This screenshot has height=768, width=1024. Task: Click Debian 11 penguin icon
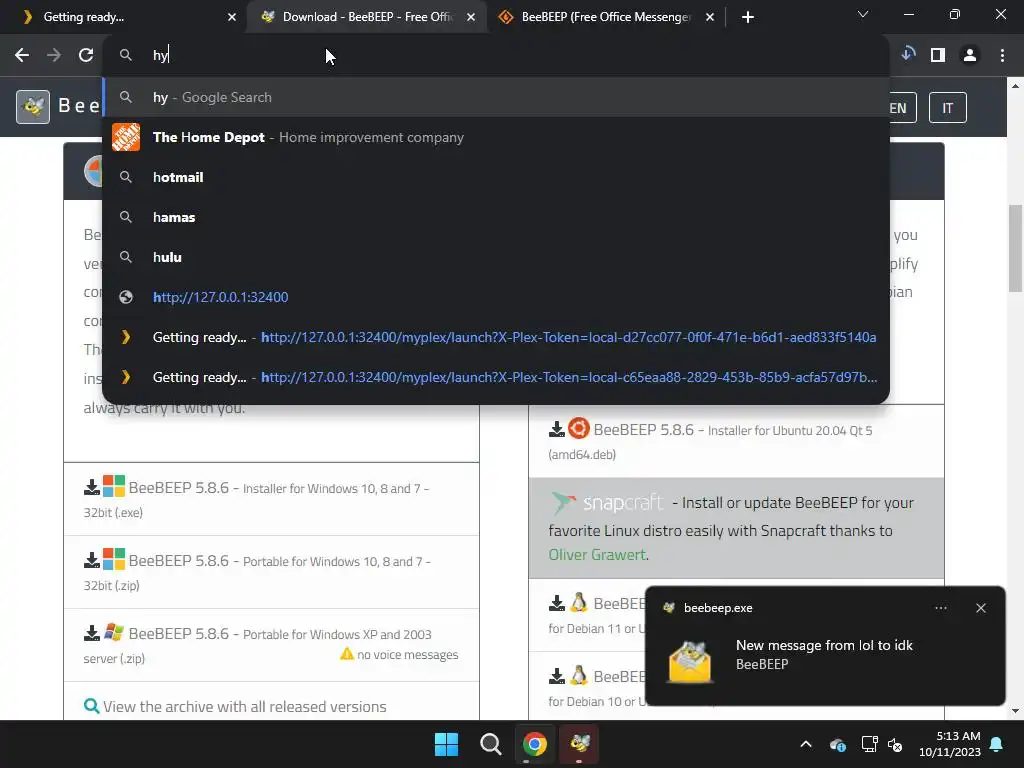point(578,602)
